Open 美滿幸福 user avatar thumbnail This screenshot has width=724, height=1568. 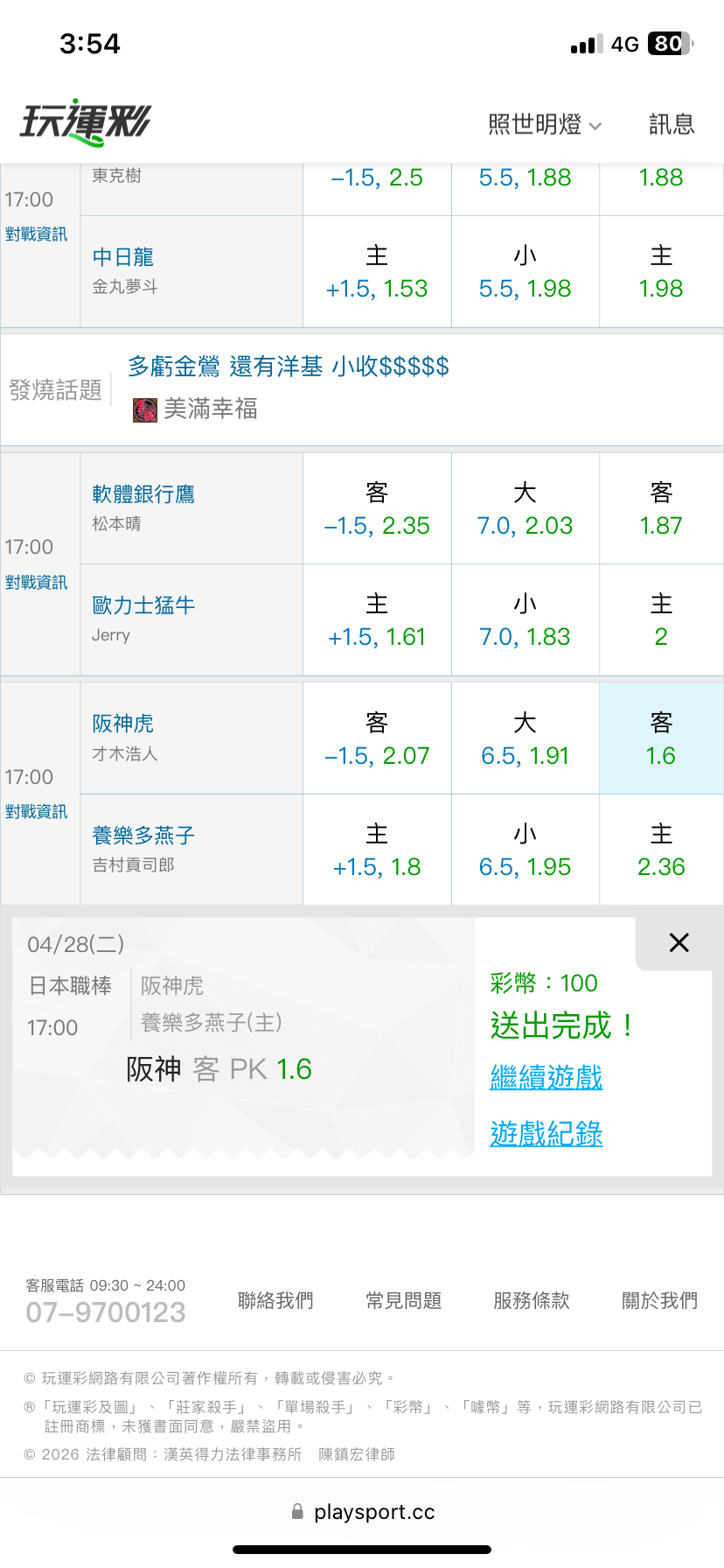click(144, 409)
